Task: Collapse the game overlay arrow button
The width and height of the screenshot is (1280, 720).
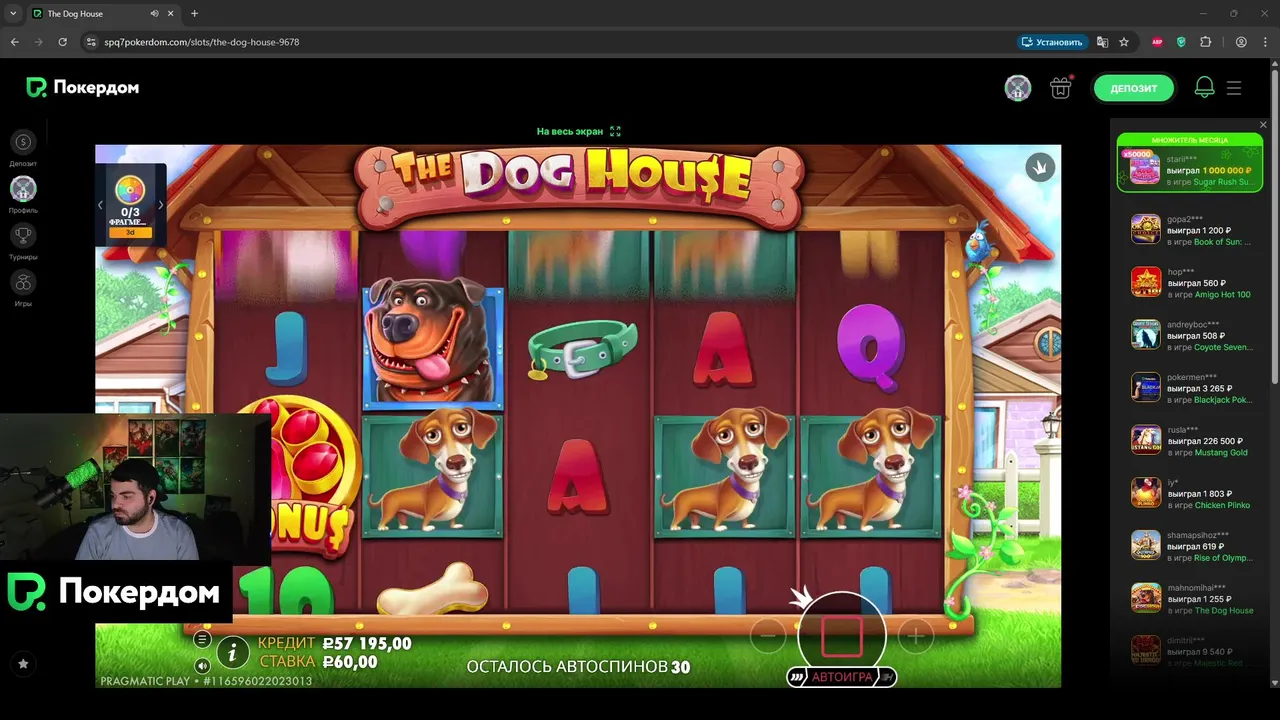Action: (1040, 167)
